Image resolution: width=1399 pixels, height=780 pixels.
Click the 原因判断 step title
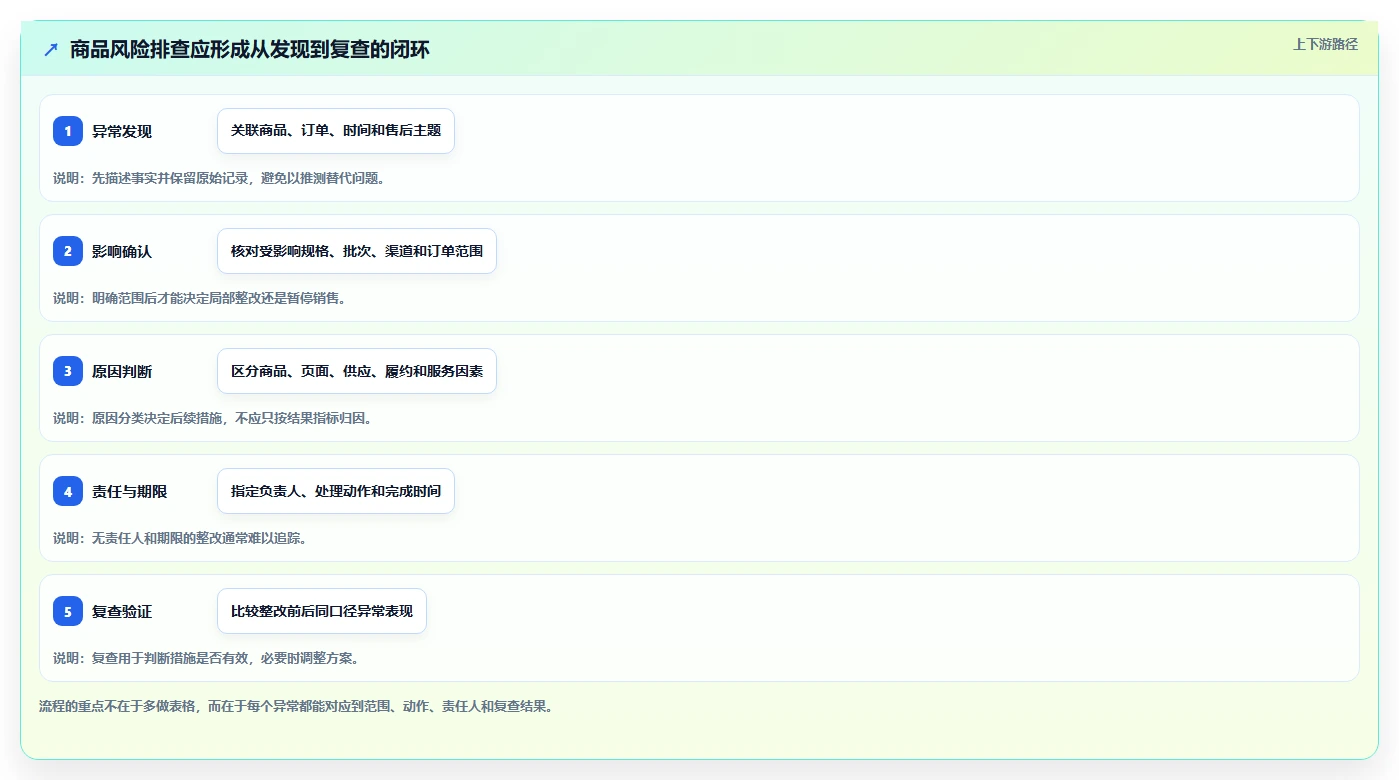[122, 371]
